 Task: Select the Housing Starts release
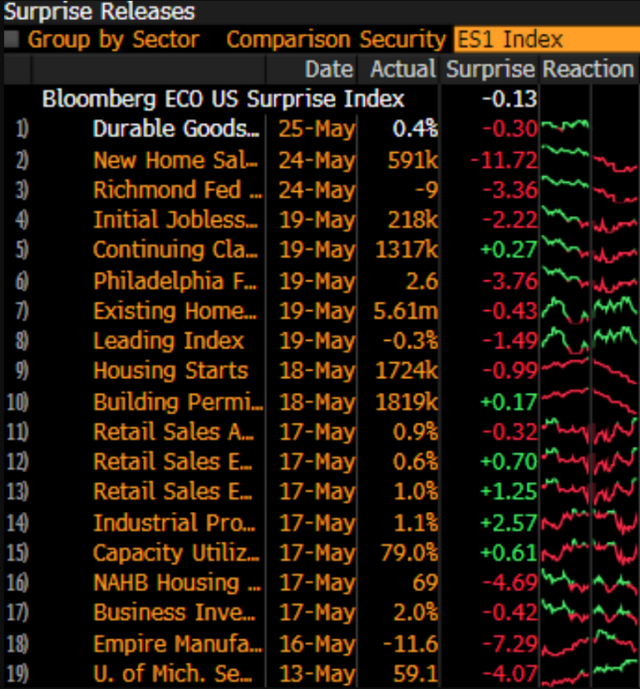coord(170,371)
